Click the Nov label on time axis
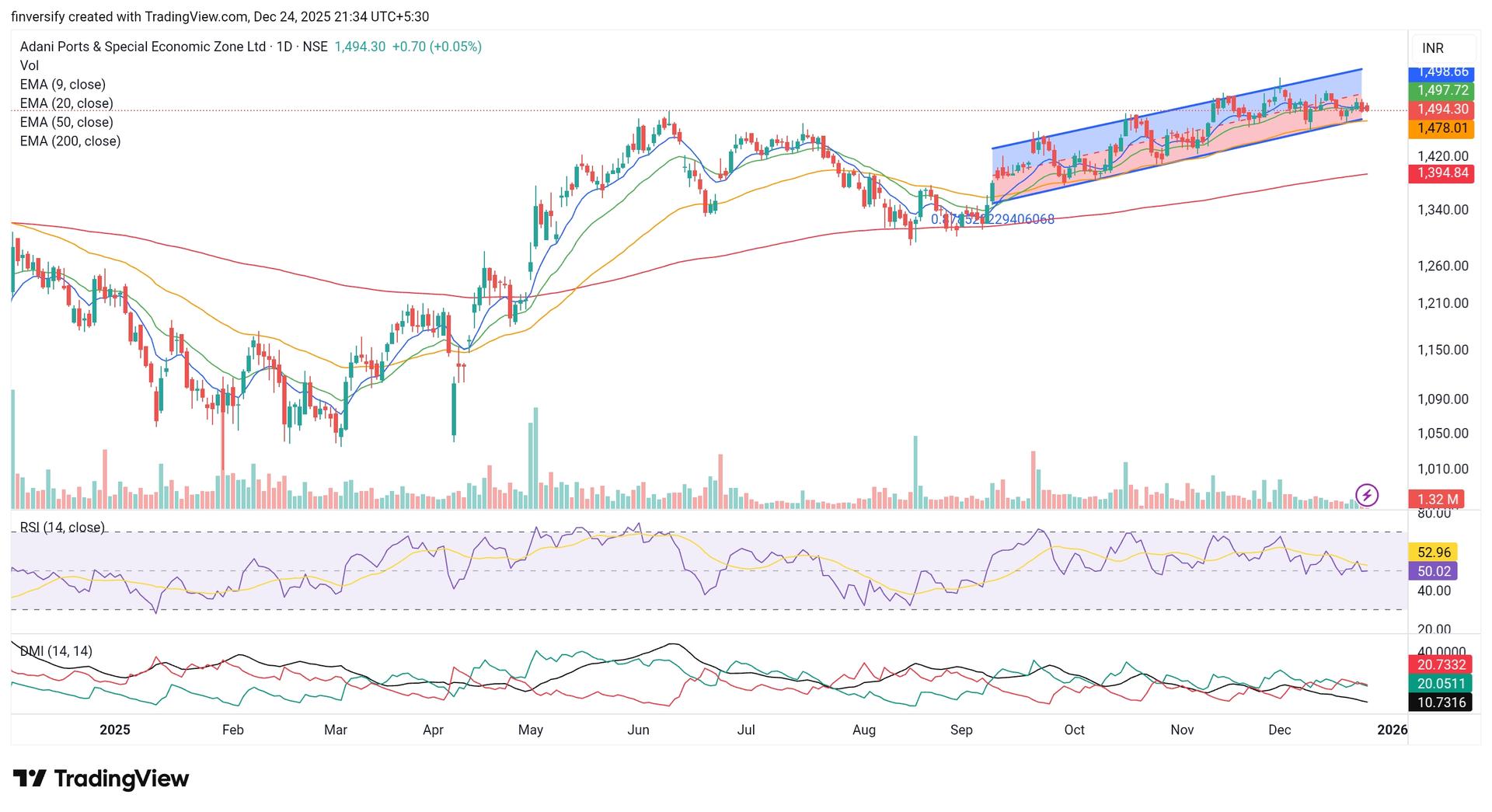Viewport: 1492px width, 812px height. pyautogui.click(x=1182, y=730)
